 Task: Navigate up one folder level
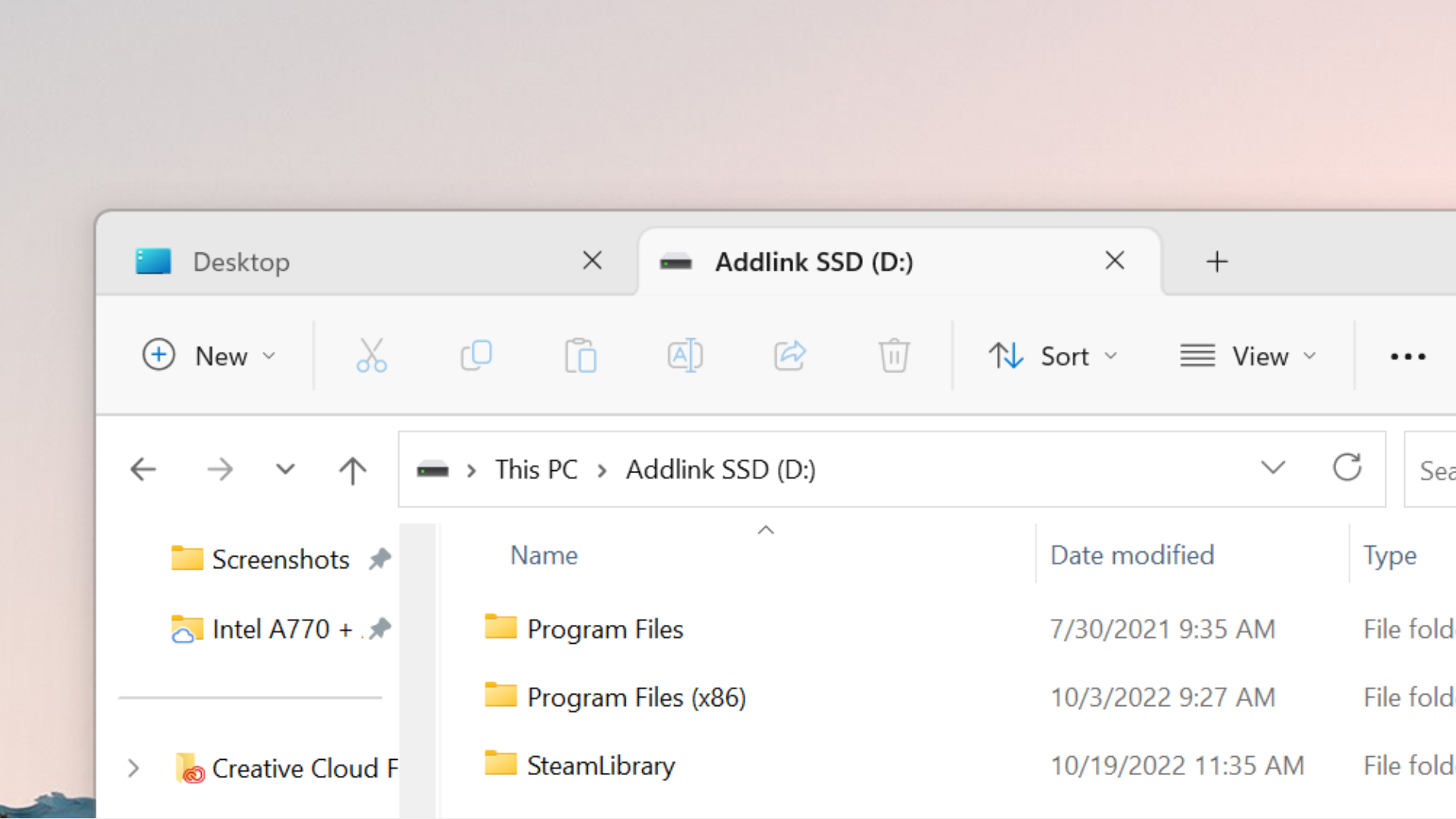353,469
